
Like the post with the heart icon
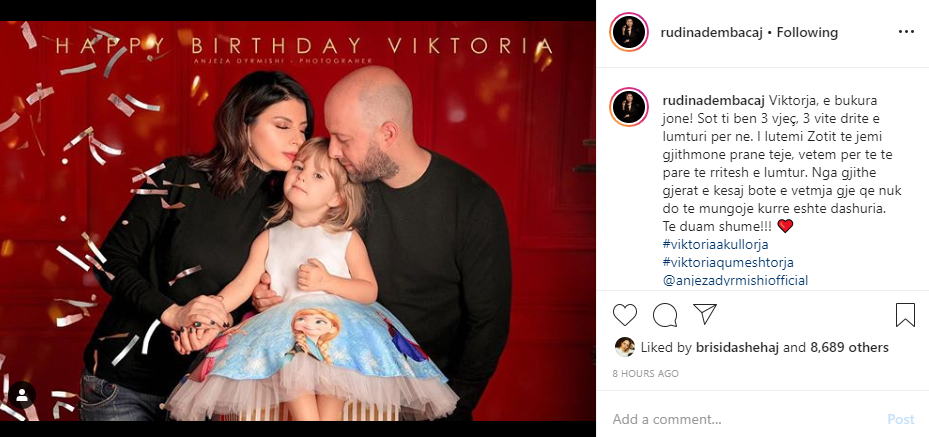[x=624, y=315]
